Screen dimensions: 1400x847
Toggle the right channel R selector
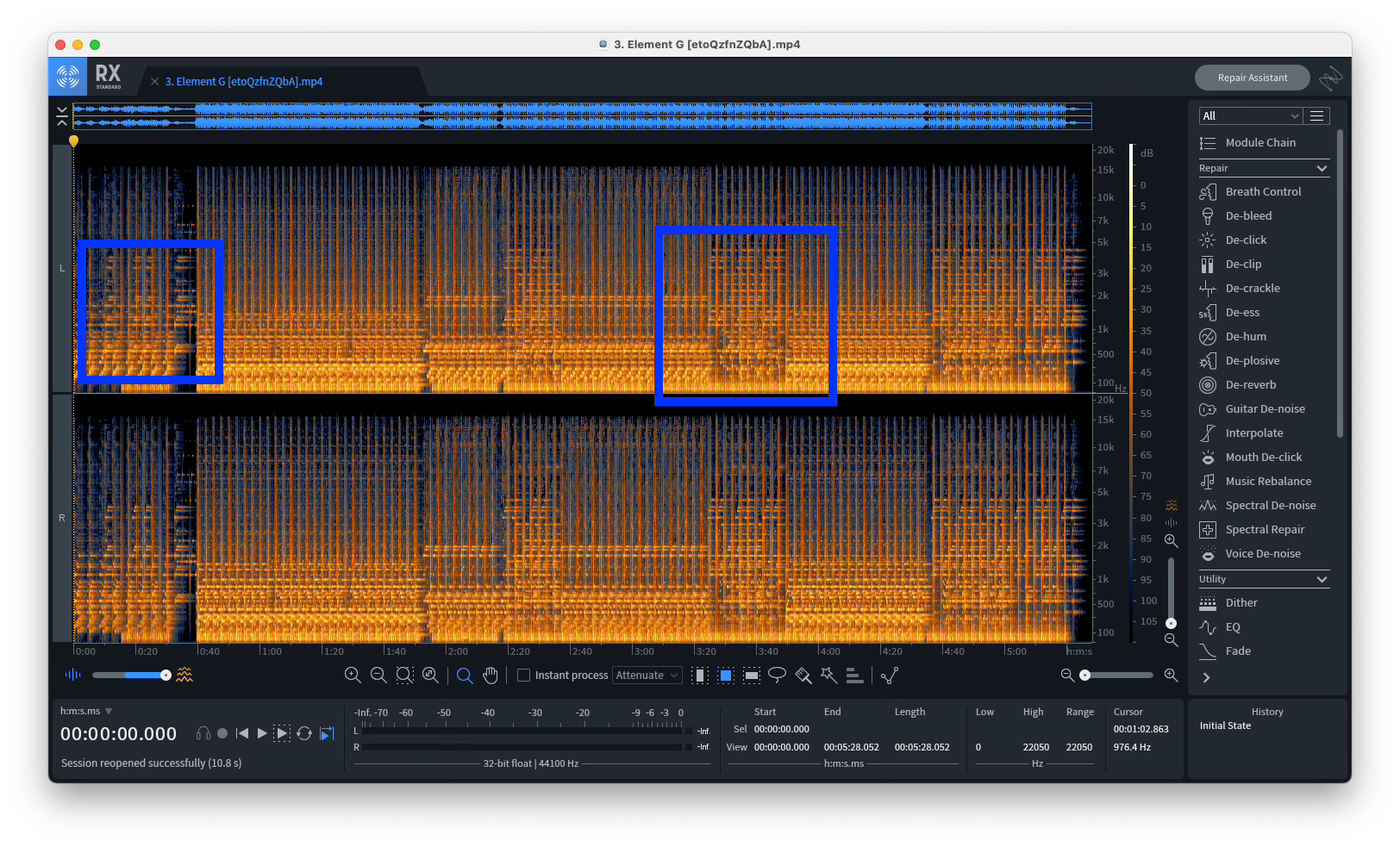coord(62,518)
